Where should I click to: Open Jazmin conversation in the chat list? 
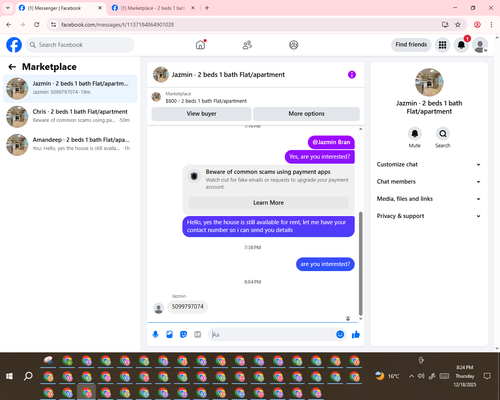click(70, 88)
